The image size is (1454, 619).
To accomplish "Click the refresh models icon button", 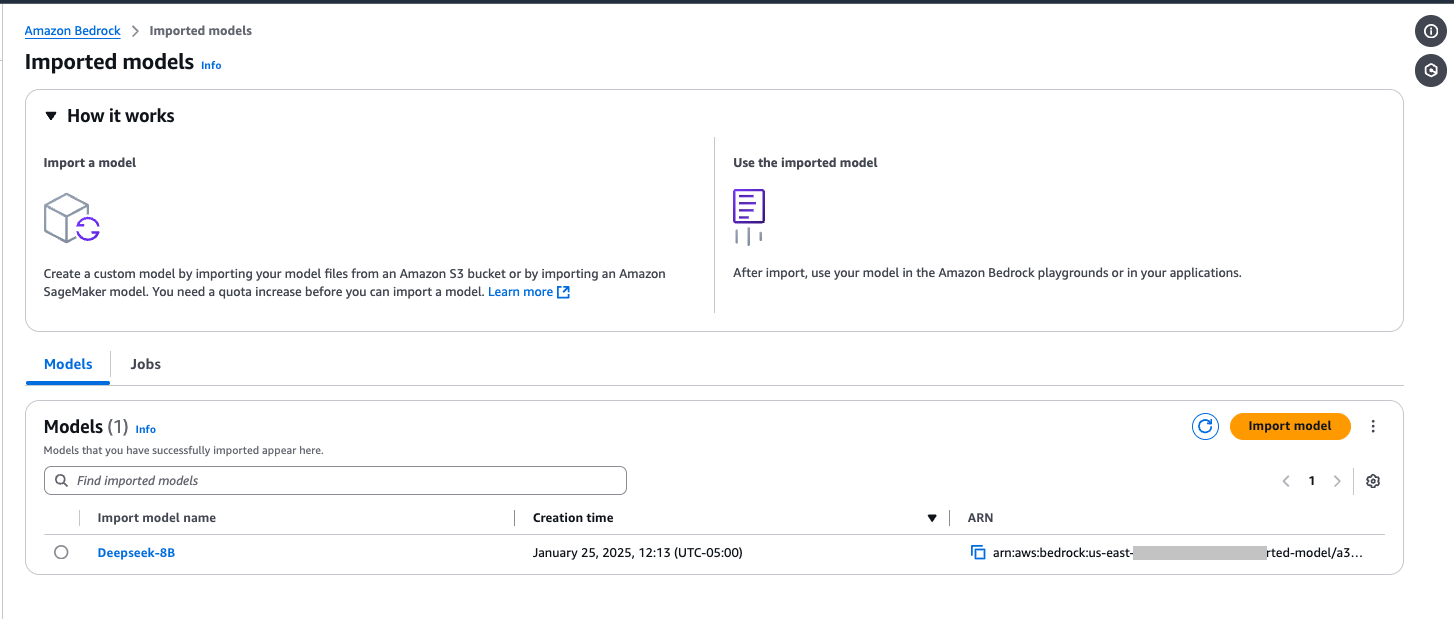I will click(x=1205, y=426).
